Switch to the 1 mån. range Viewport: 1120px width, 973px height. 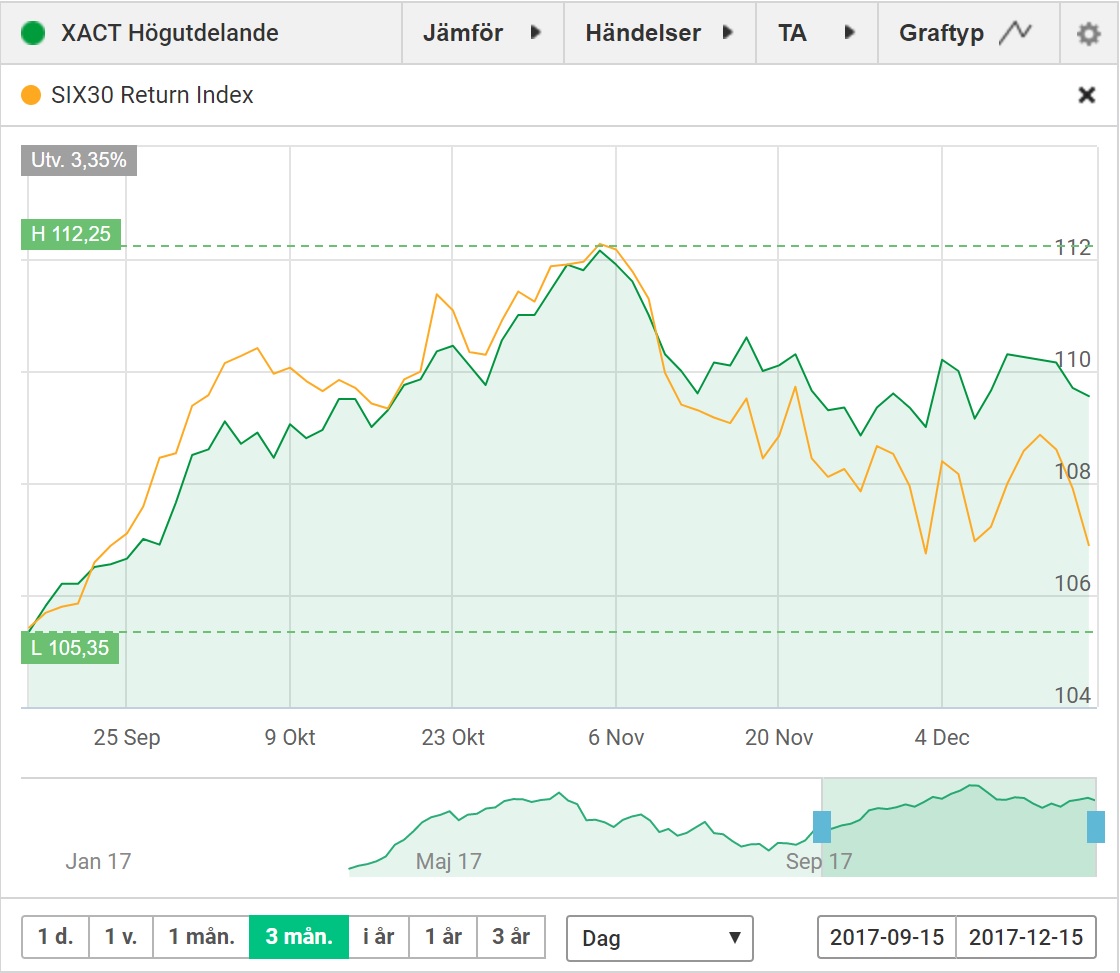[201, 937]
